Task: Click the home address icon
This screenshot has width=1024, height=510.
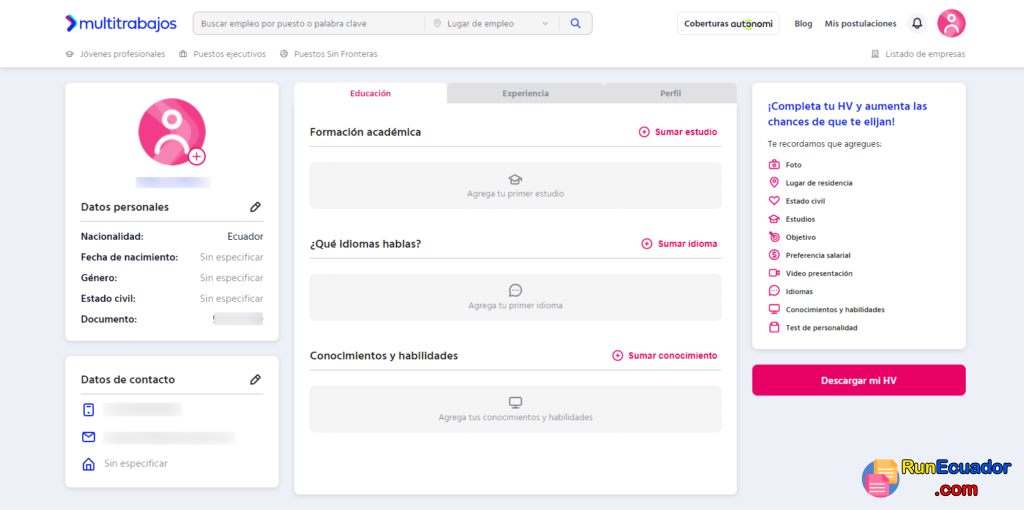Action: pos(89,464)
